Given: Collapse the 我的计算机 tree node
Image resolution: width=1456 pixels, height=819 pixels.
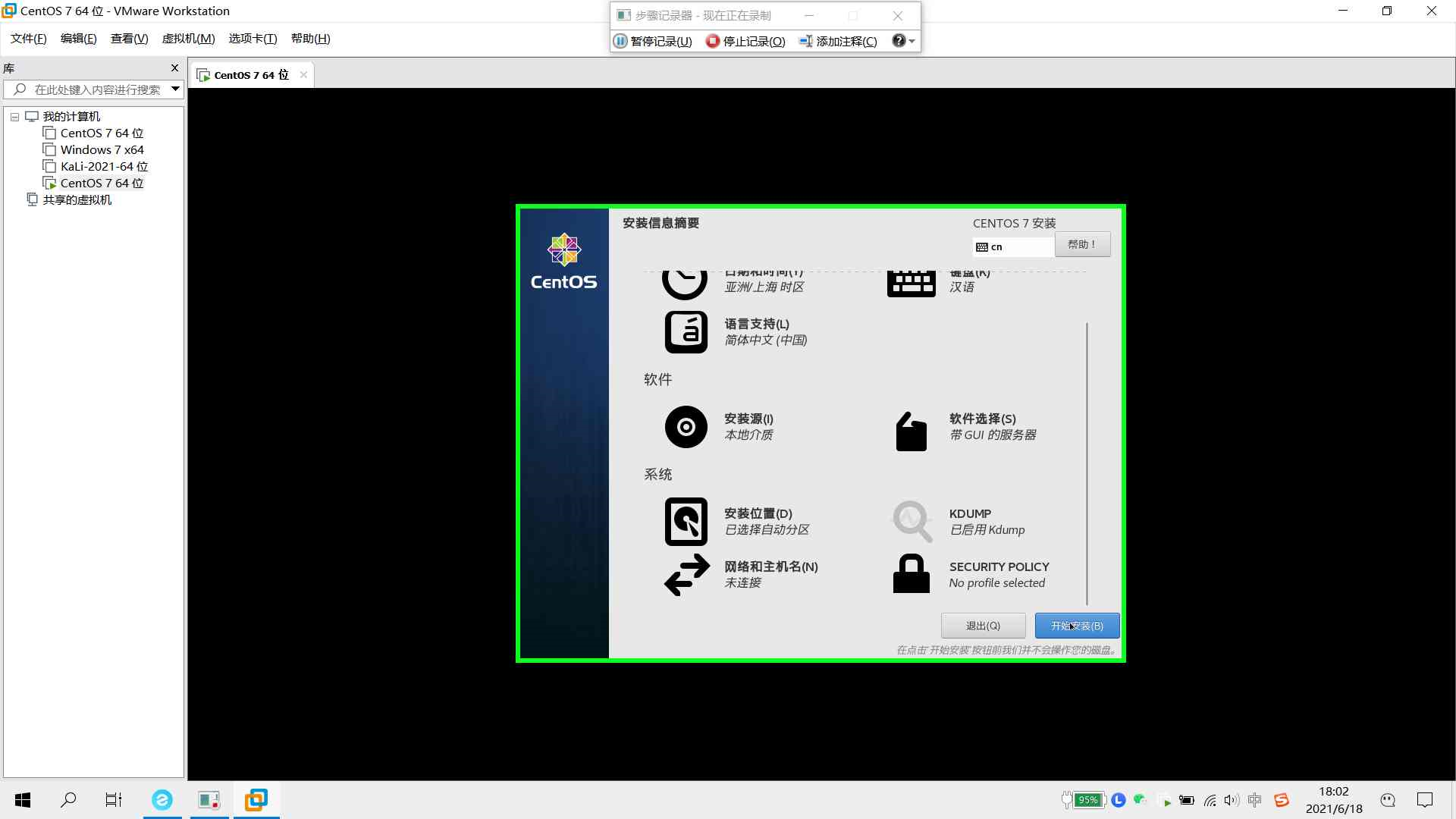Looking at the screenshot, I should pos(14,117).
